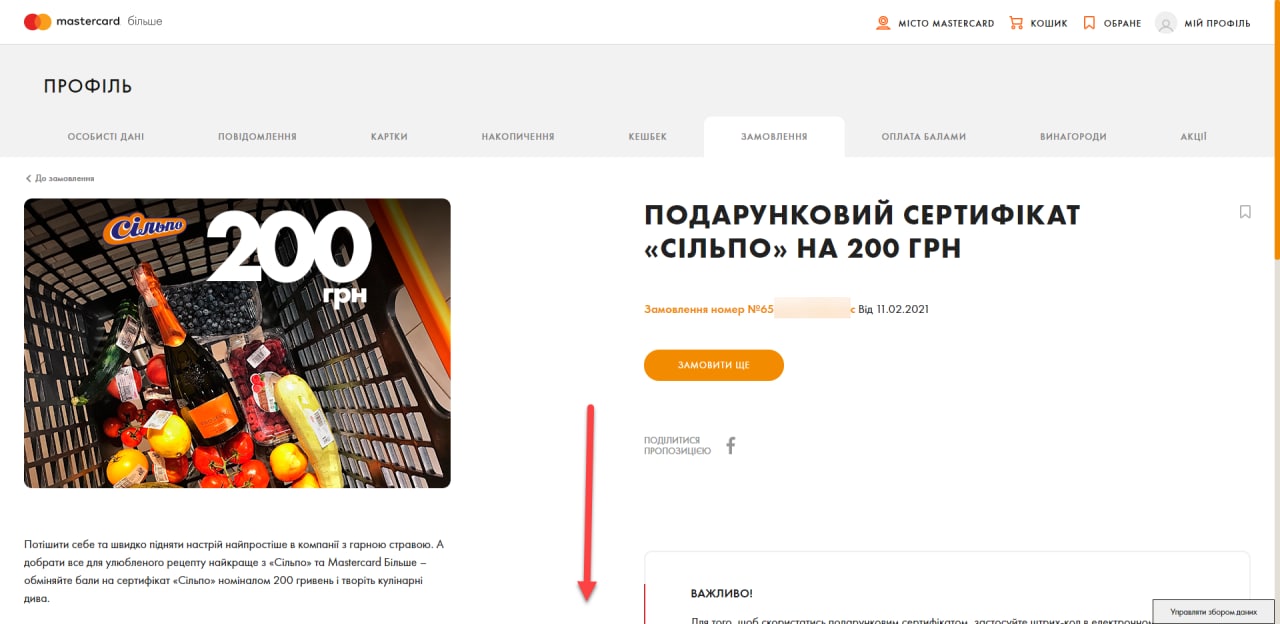Select the Оплата балами tab
The image size is (1280, 624).
(924, 137)
